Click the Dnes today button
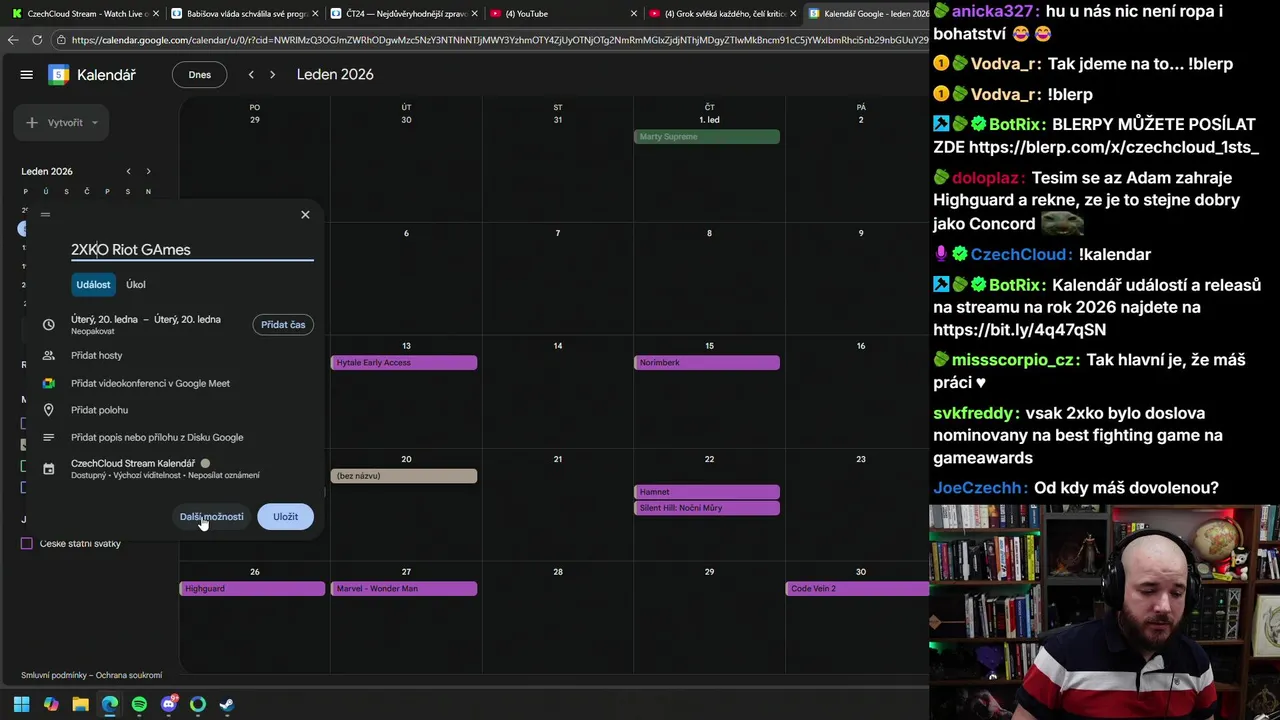This screenshot has height=720, width=1280. click(199, 75)
